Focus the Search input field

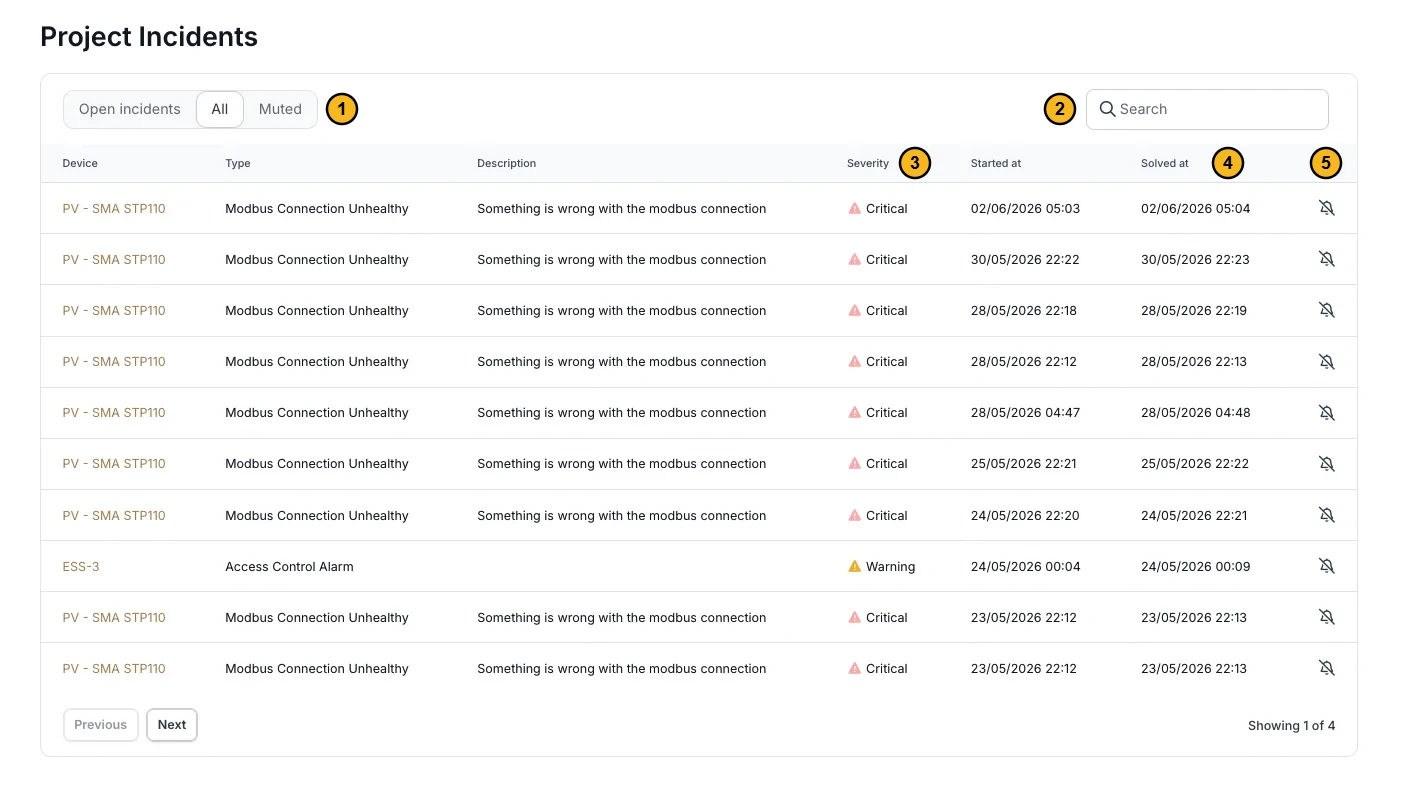(1207, 109)
